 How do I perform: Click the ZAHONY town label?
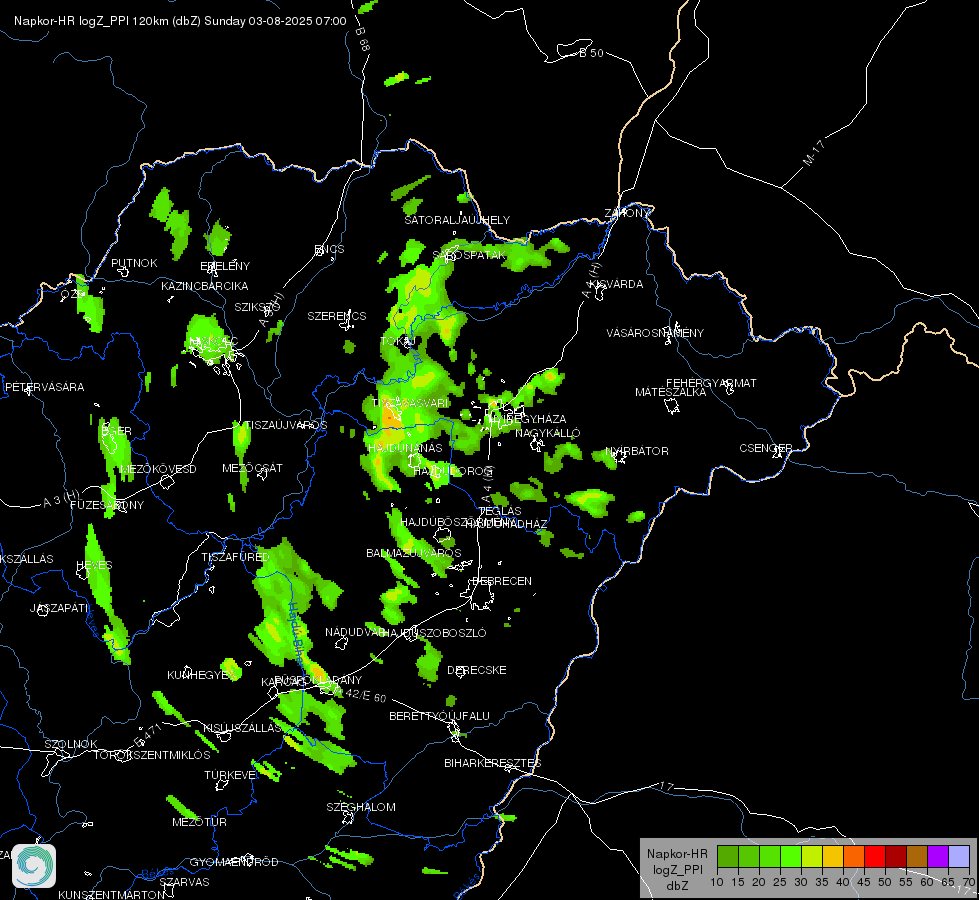pyautogui.click(x=627, y=213)
